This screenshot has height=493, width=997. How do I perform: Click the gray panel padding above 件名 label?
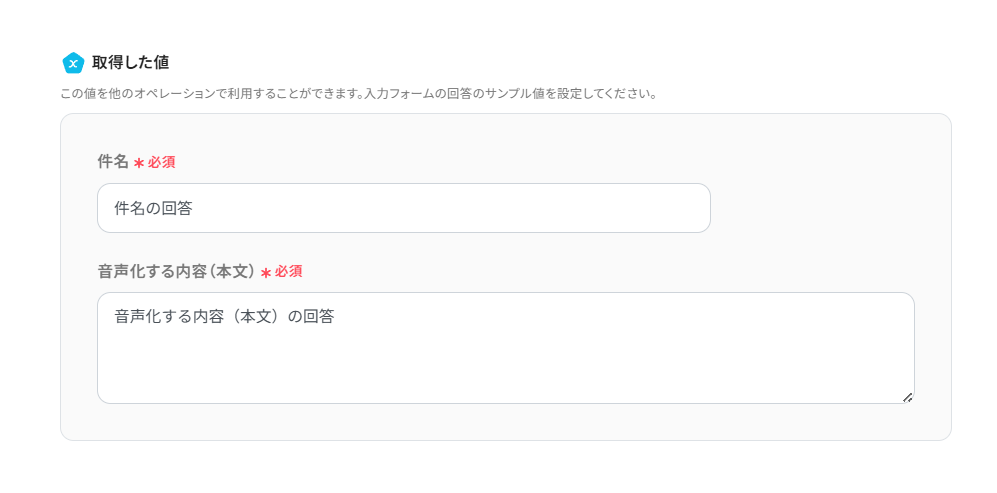tap(505, 134)
